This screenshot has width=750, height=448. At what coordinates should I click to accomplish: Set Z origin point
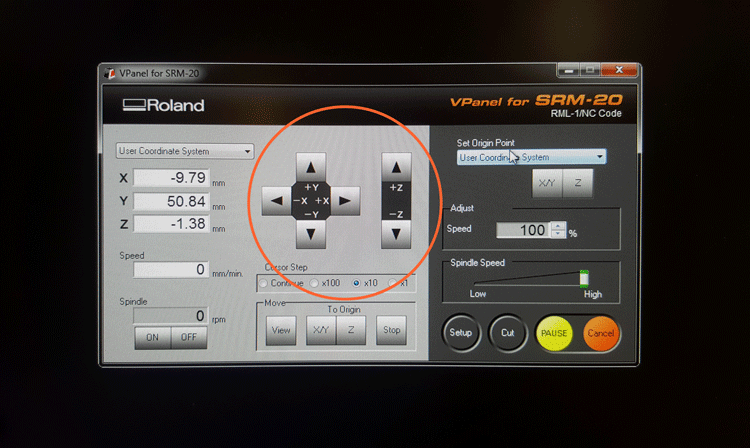click(578, 183)
